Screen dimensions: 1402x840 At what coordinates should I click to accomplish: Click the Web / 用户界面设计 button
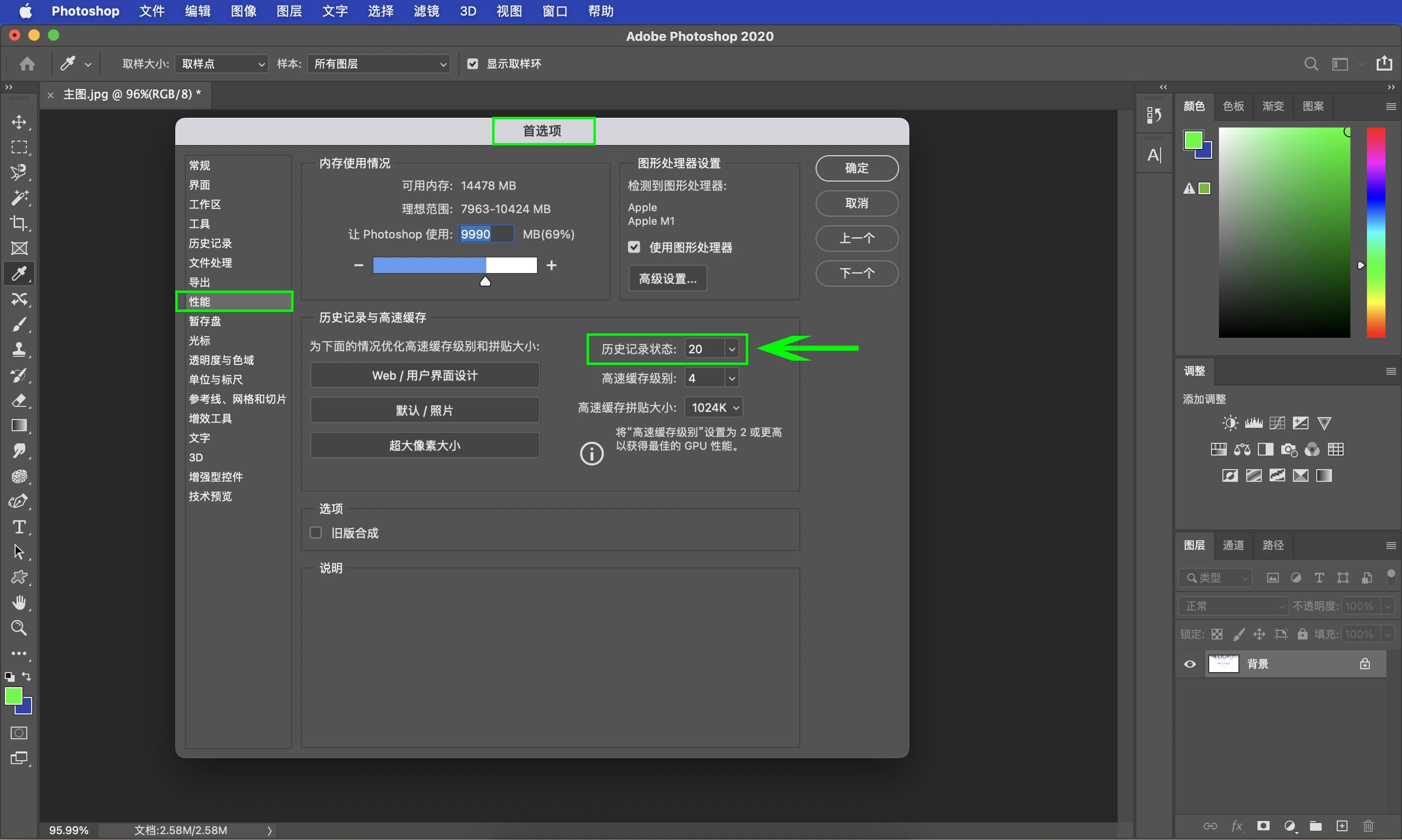click(x=425, y=375)
